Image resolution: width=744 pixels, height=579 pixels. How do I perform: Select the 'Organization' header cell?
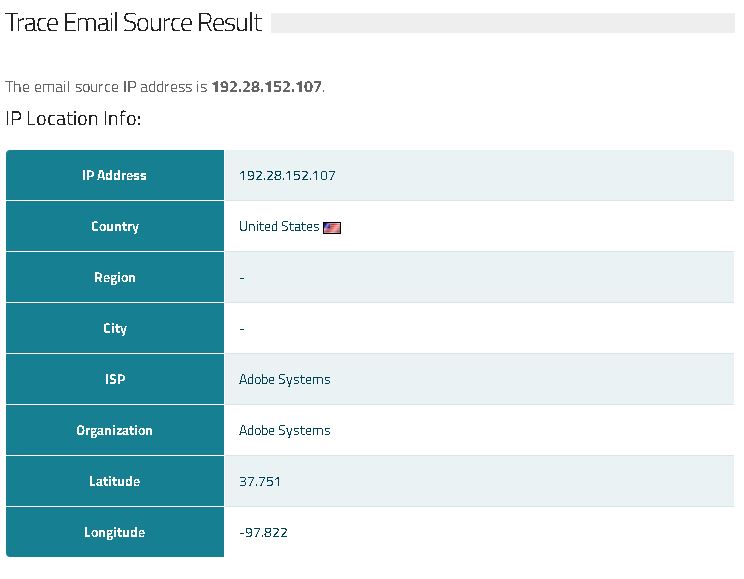(x=115, y=431)
